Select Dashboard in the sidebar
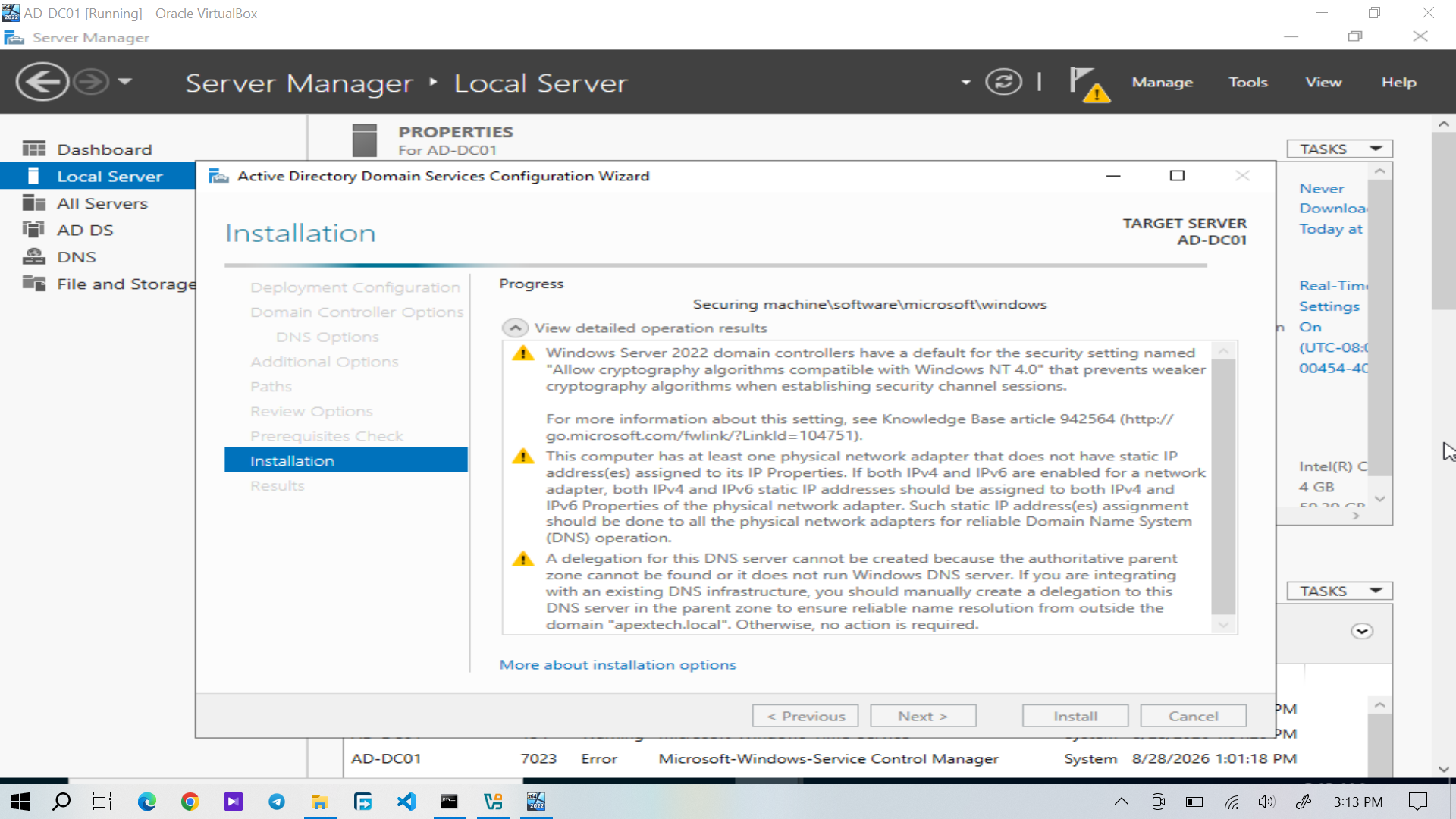Screen dimensions: 1456x819 click(105, 149)
